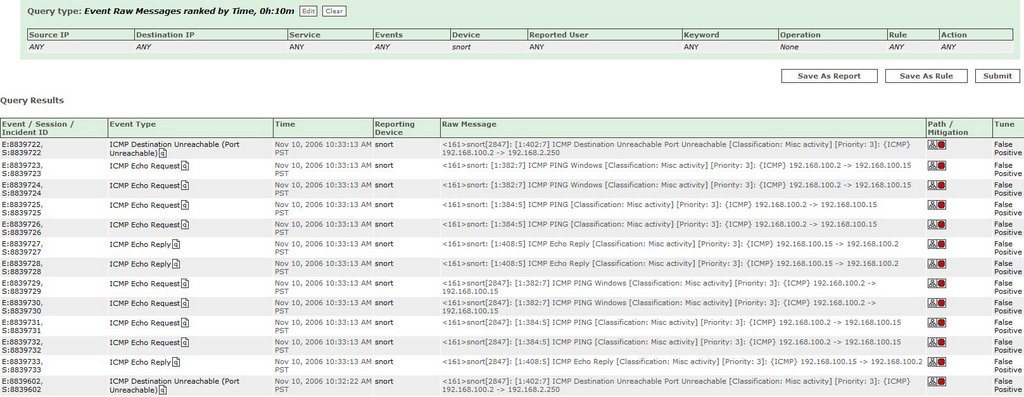Click red mitigation icon for row E:8839732
This screenshot has height=397, width=1024.
(x=942, y=342)
